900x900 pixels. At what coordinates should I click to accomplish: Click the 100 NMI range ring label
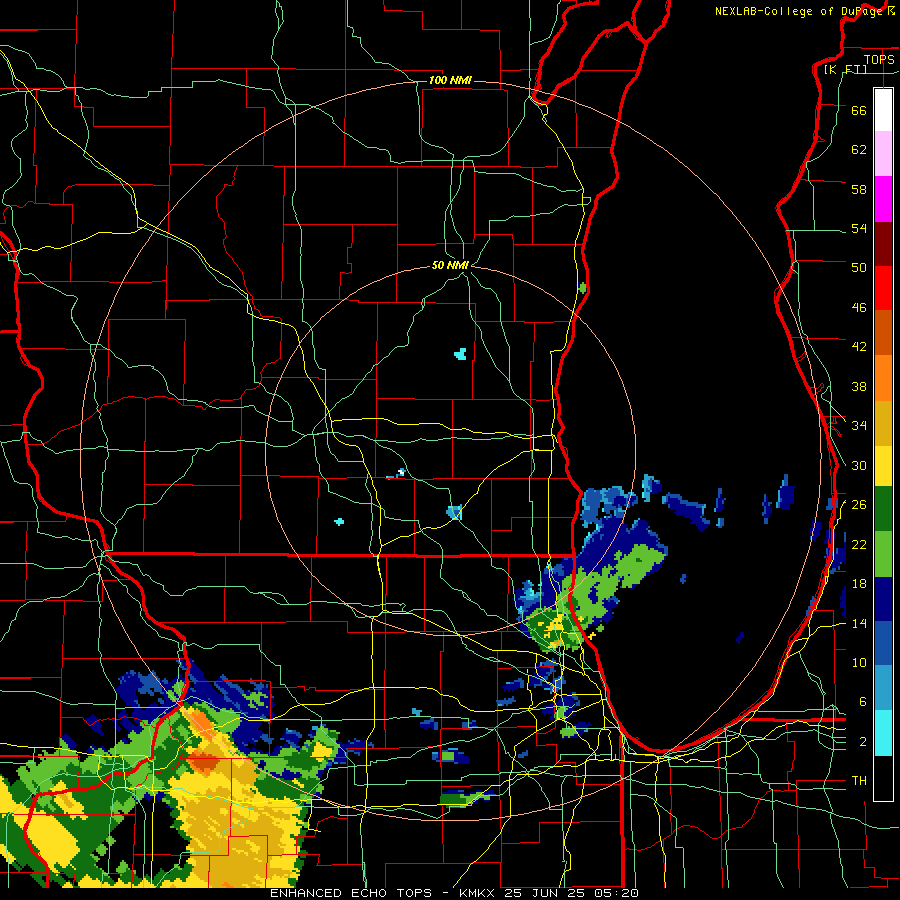(450, 80)
